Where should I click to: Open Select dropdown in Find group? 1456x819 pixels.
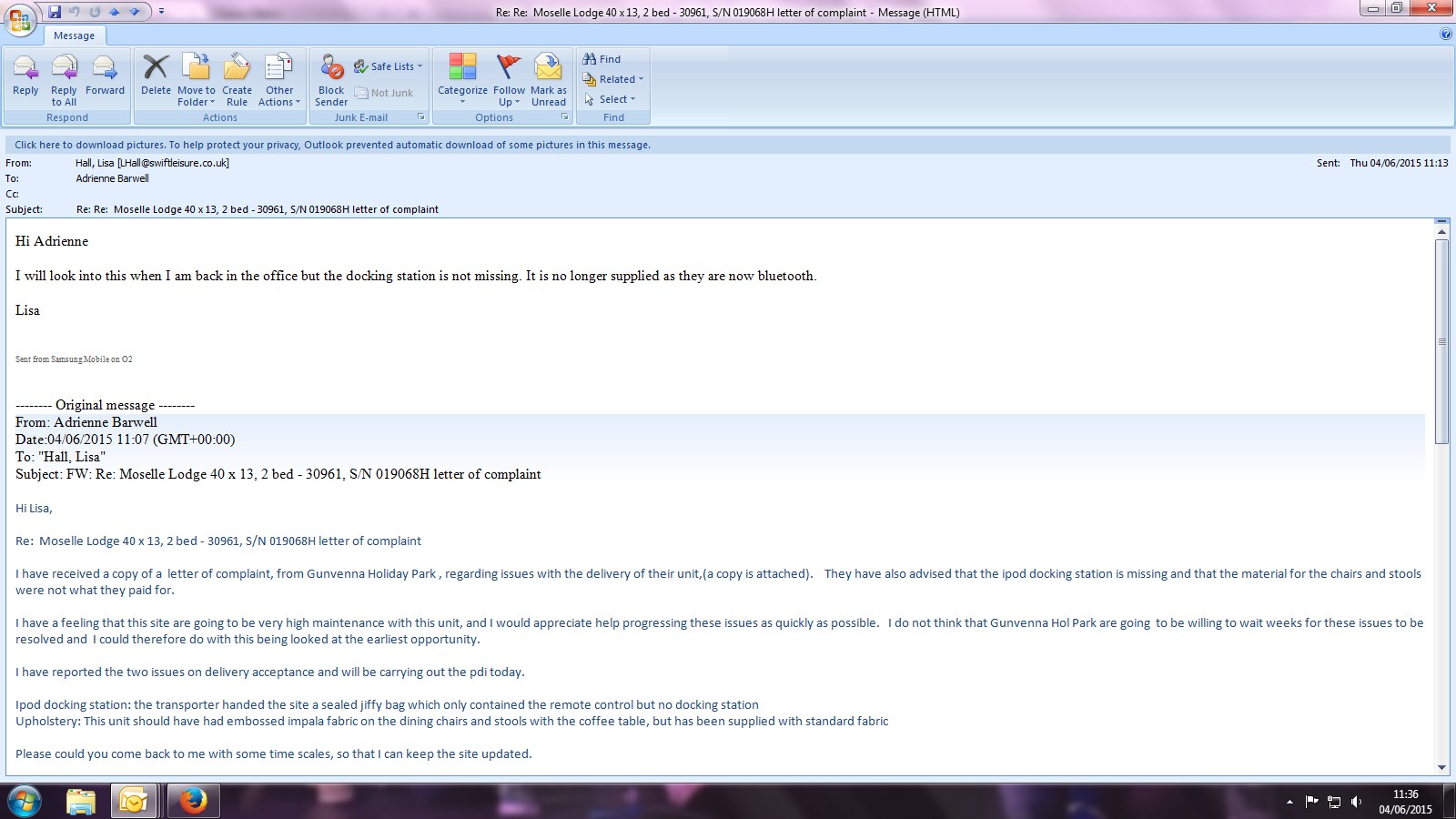click(x=609, y=99)
